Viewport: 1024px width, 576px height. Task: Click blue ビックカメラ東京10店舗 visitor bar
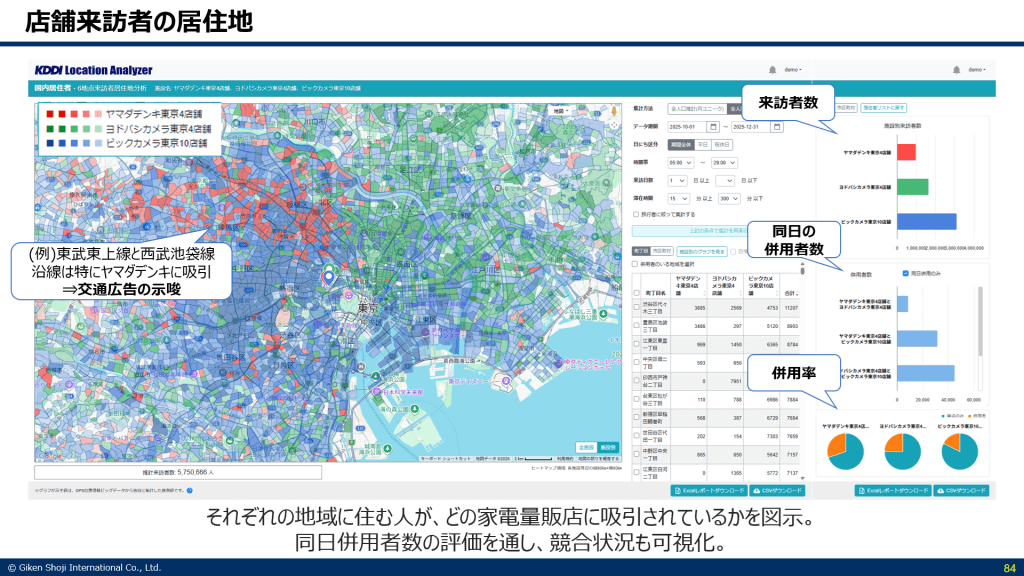(927, 221)
